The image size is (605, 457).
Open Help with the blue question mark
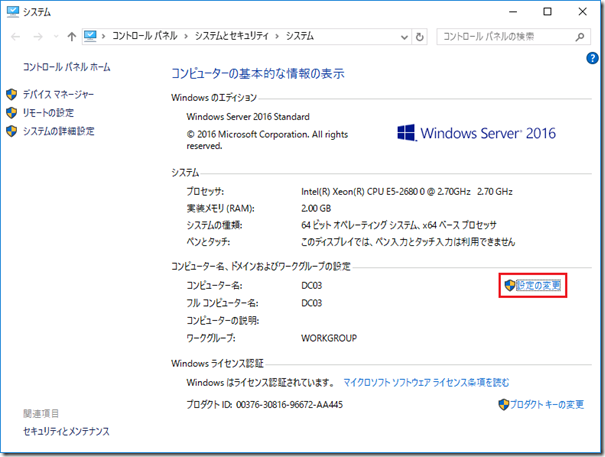tap(592, 59)
